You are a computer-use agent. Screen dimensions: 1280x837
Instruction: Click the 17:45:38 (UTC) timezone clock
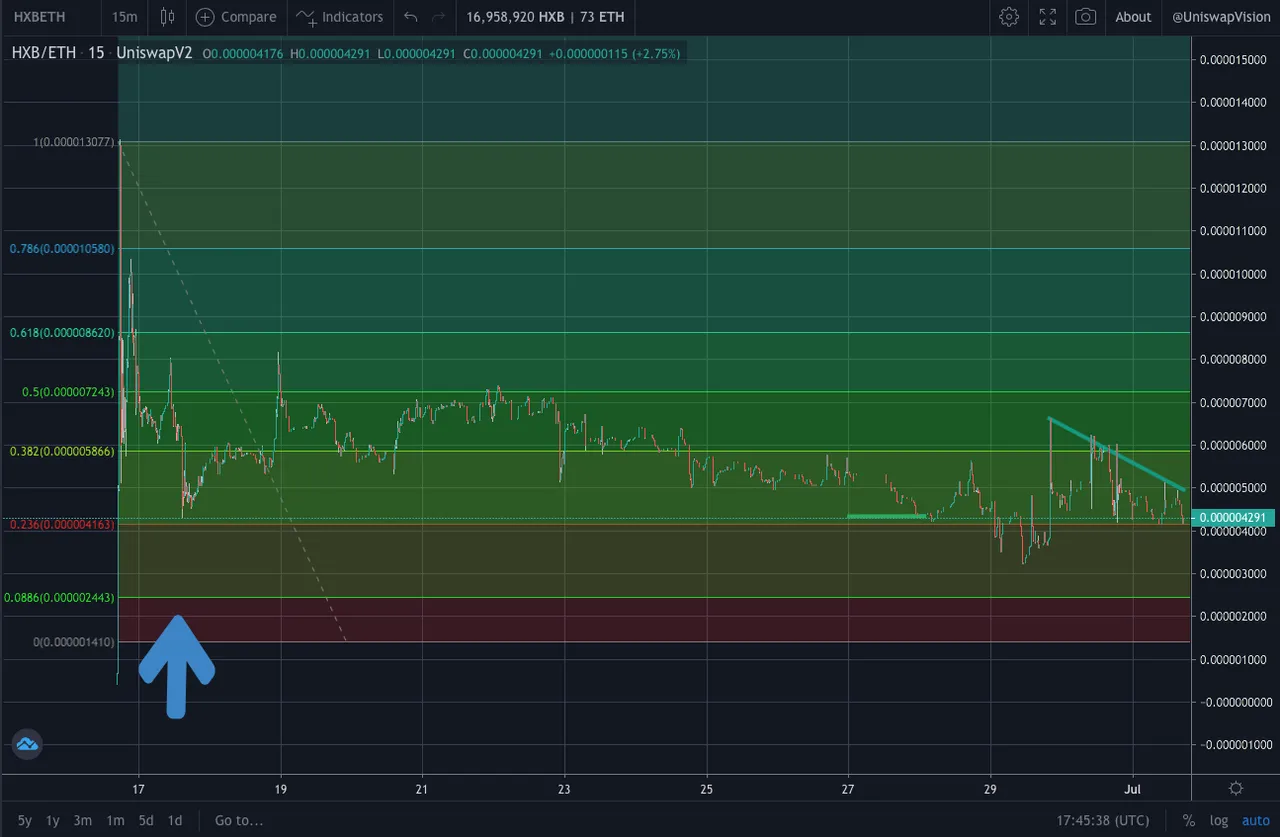point(1103,820)
